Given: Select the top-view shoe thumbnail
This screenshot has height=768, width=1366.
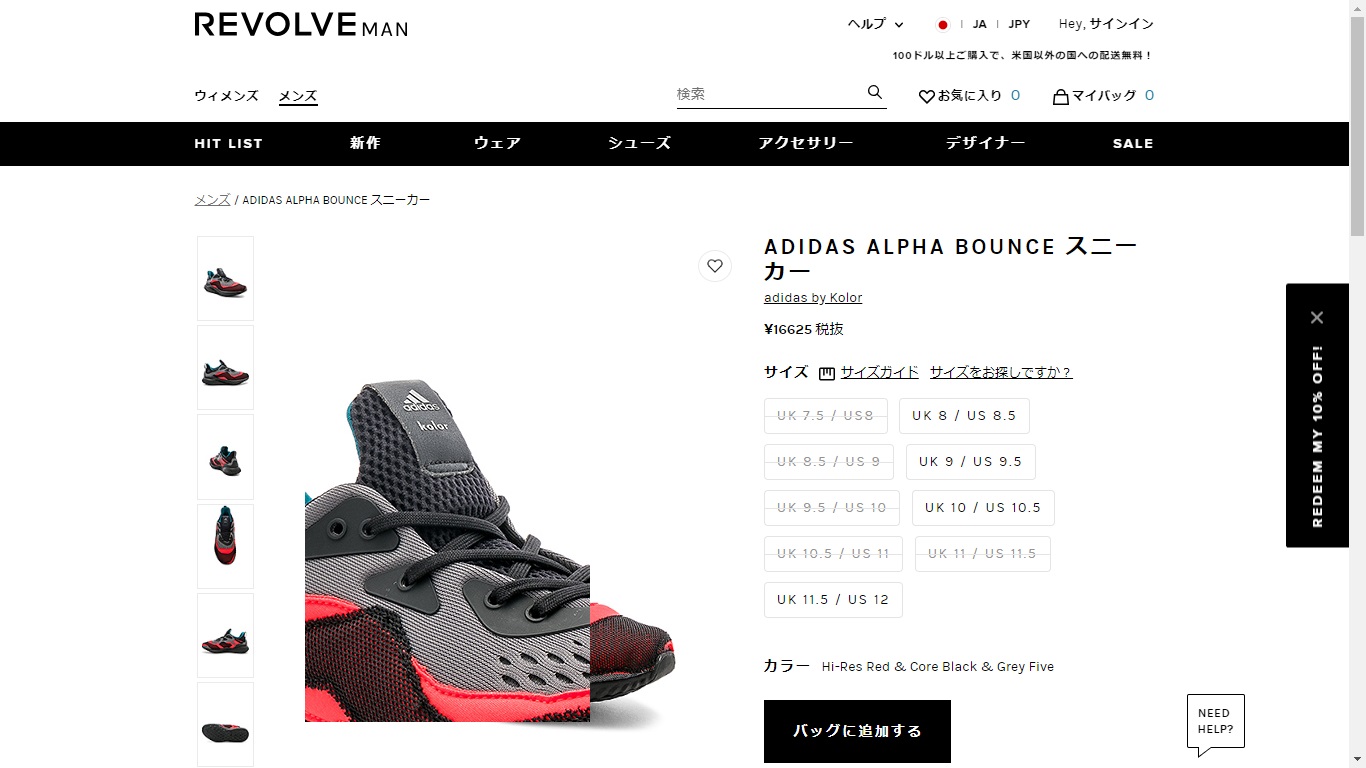Looking at the screenshot, I should coord(225,546).
